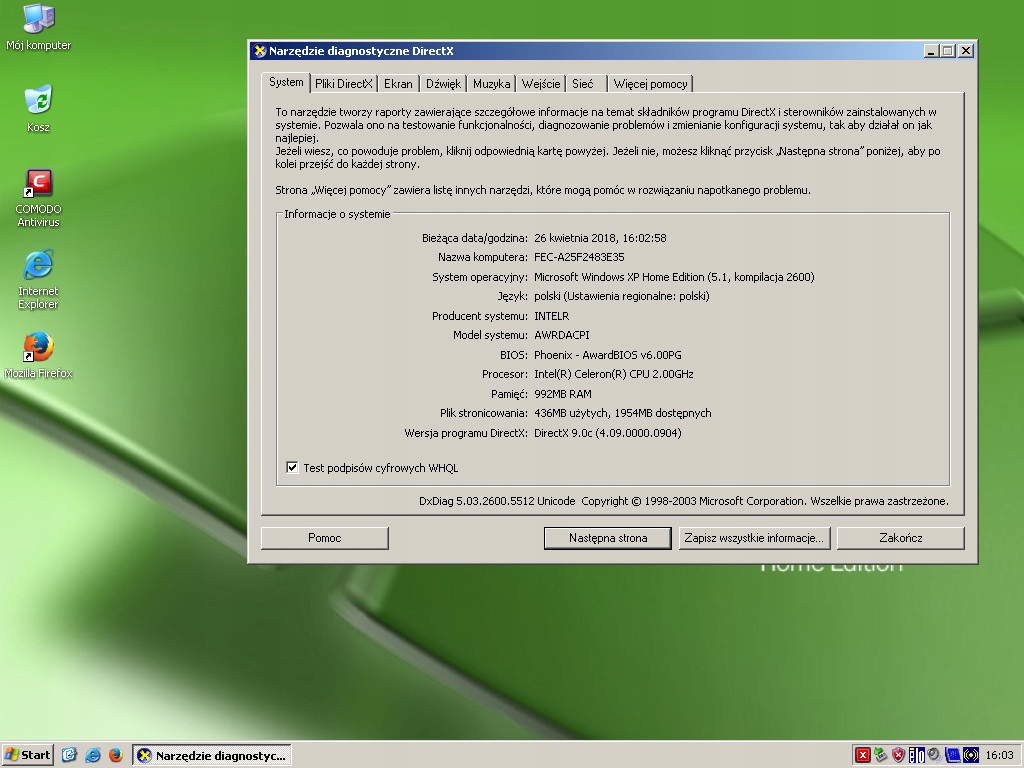Go to the Muzyka tab
1024x768 pixels.
pos(492,84)
